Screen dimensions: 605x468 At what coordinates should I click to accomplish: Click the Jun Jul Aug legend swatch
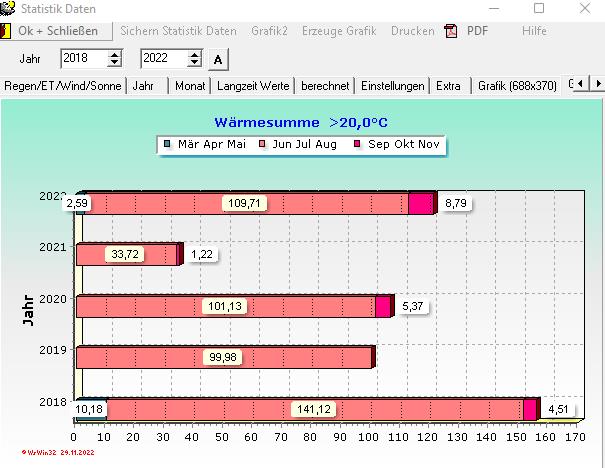coord(263,145)
